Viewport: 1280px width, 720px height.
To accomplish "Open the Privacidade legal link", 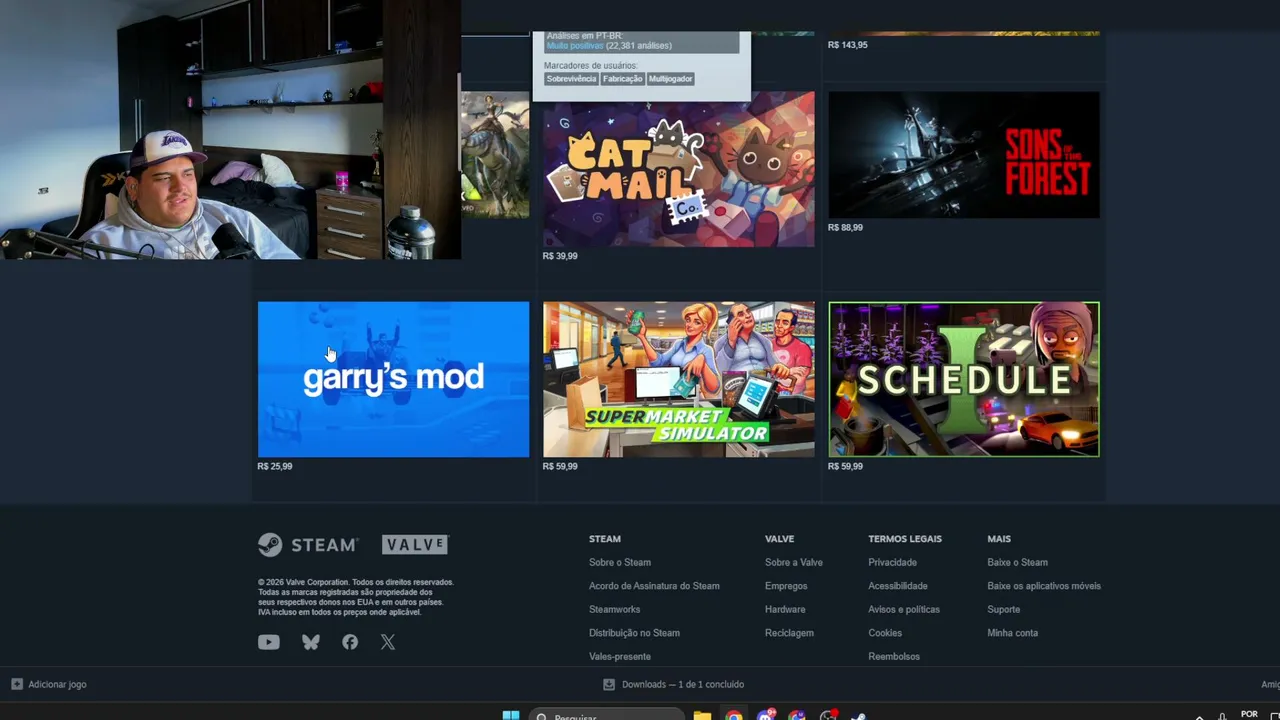I will pos(892,562).
